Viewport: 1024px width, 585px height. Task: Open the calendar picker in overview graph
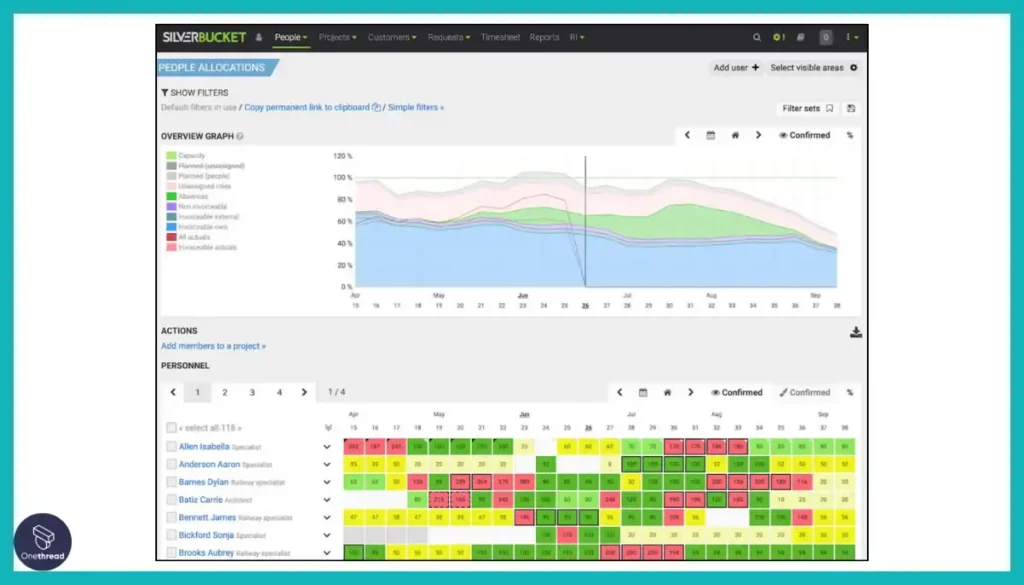tap(711, 135)
